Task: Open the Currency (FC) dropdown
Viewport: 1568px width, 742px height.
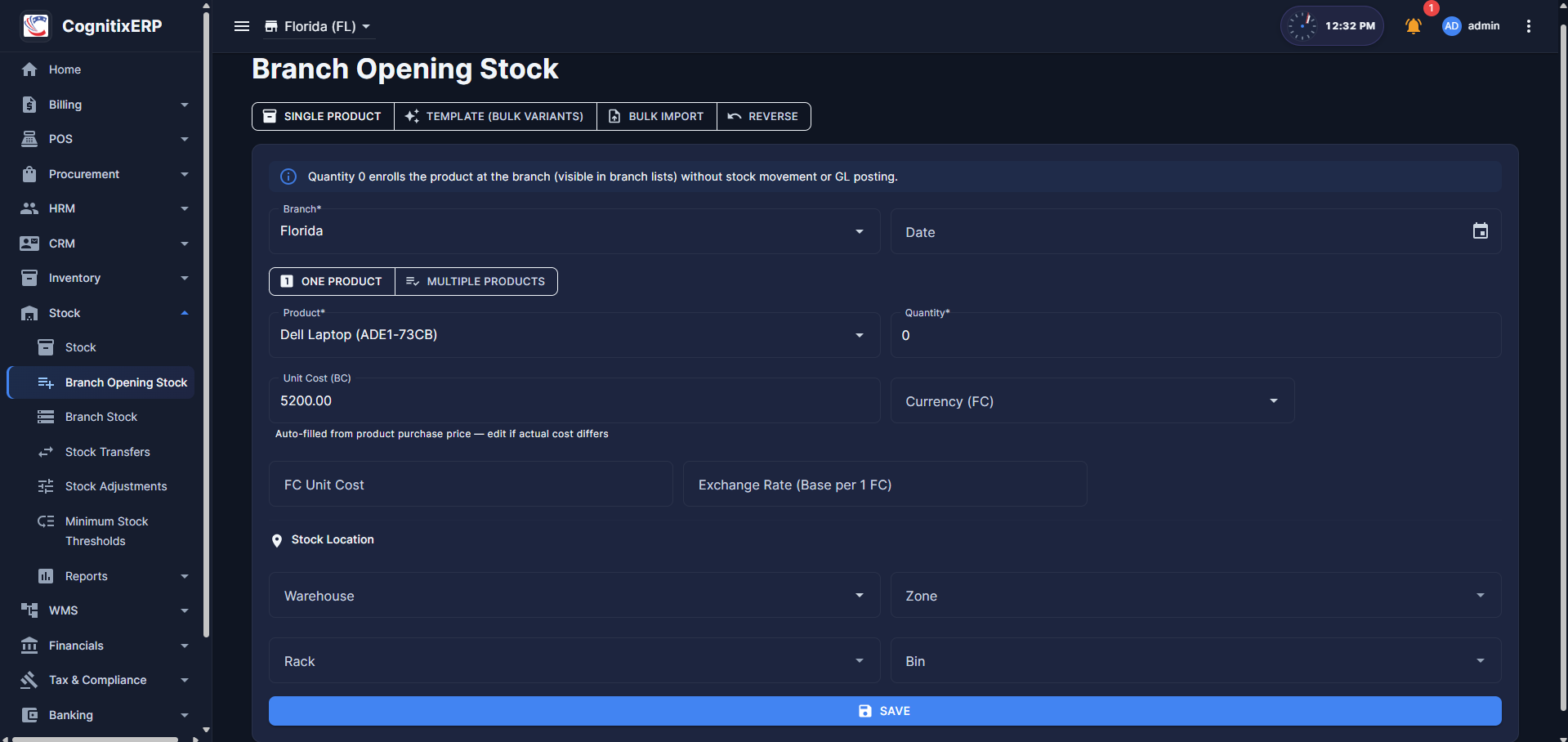Action: click(x=1092, y=400)
